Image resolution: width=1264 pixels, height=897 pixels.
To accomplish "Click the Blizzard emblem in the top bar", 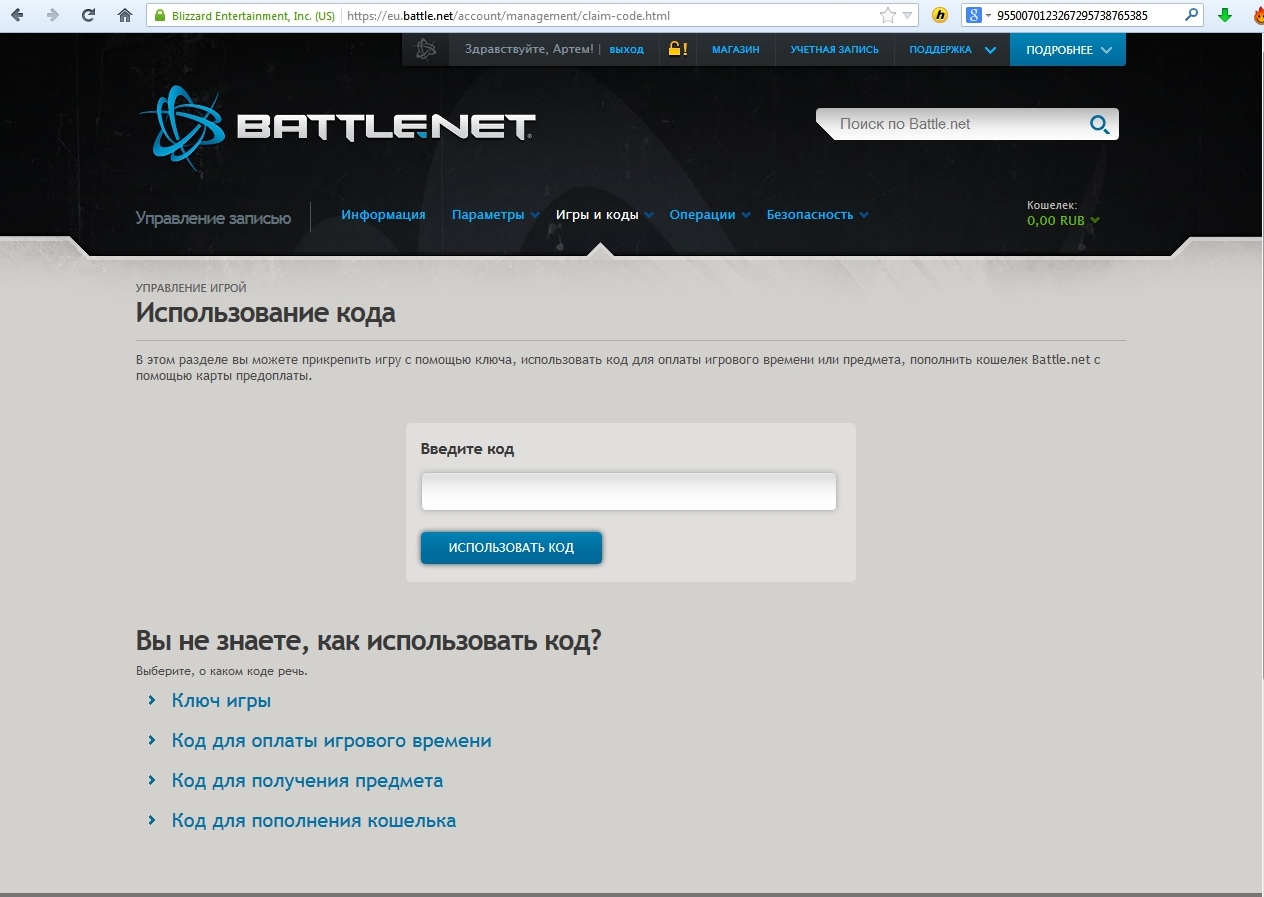I will click(x=426, y=49).
